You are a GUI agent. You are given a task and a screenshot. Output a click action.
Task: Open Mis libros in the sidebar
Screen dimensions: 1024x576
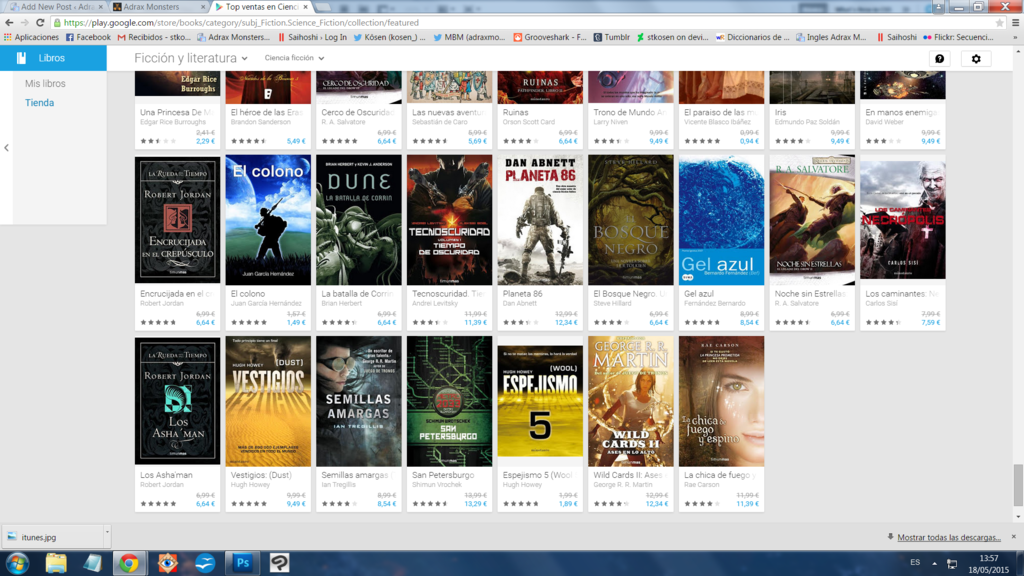pyautogui.click(x=45, y=84)
